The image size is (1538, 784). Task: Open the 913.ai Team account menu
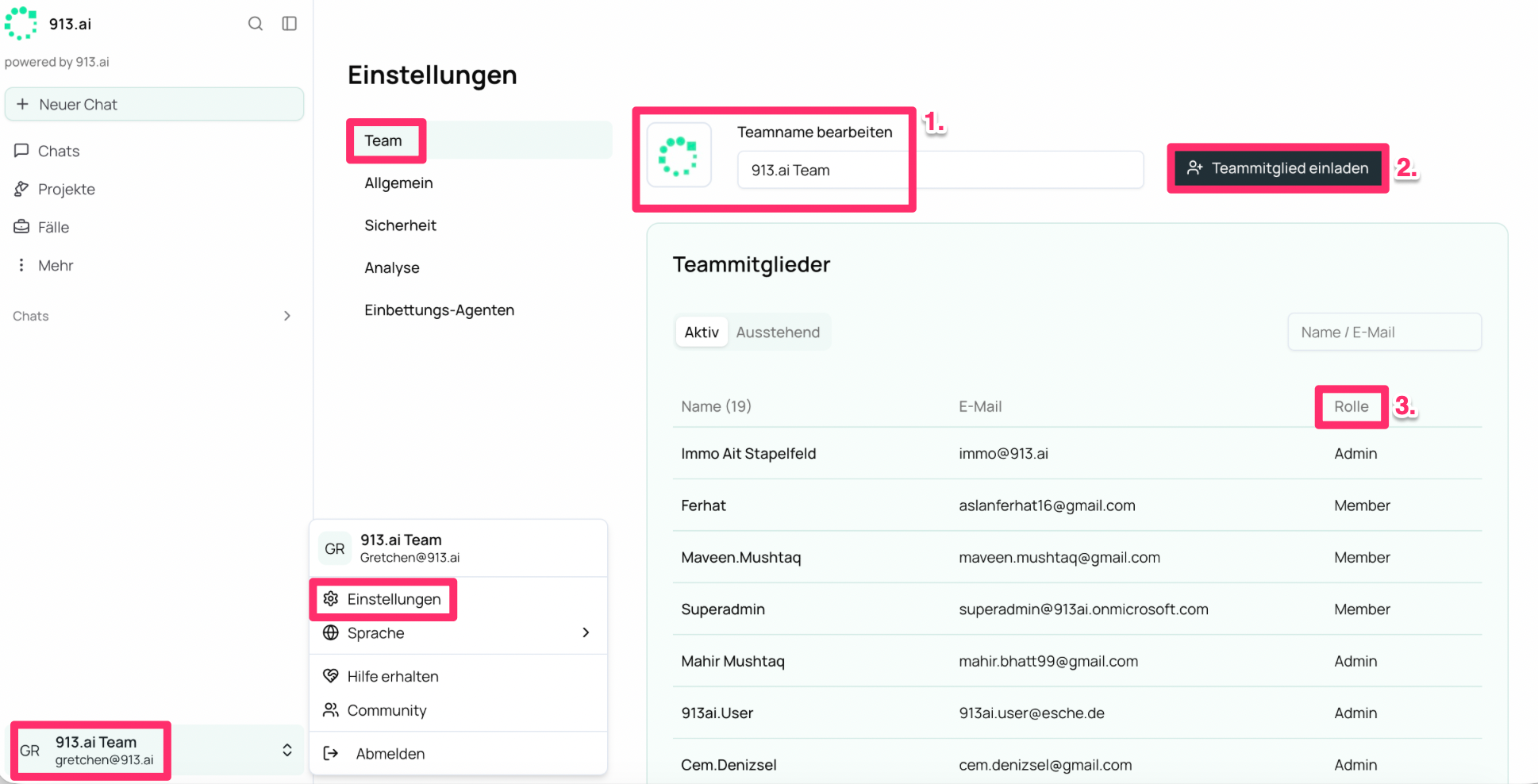tap(156, 751)
